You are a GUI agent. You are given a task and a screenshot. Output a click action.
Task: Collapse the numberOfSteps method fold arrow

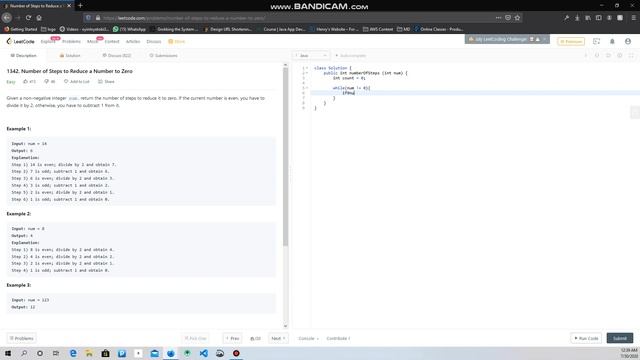tap(307, 73)
